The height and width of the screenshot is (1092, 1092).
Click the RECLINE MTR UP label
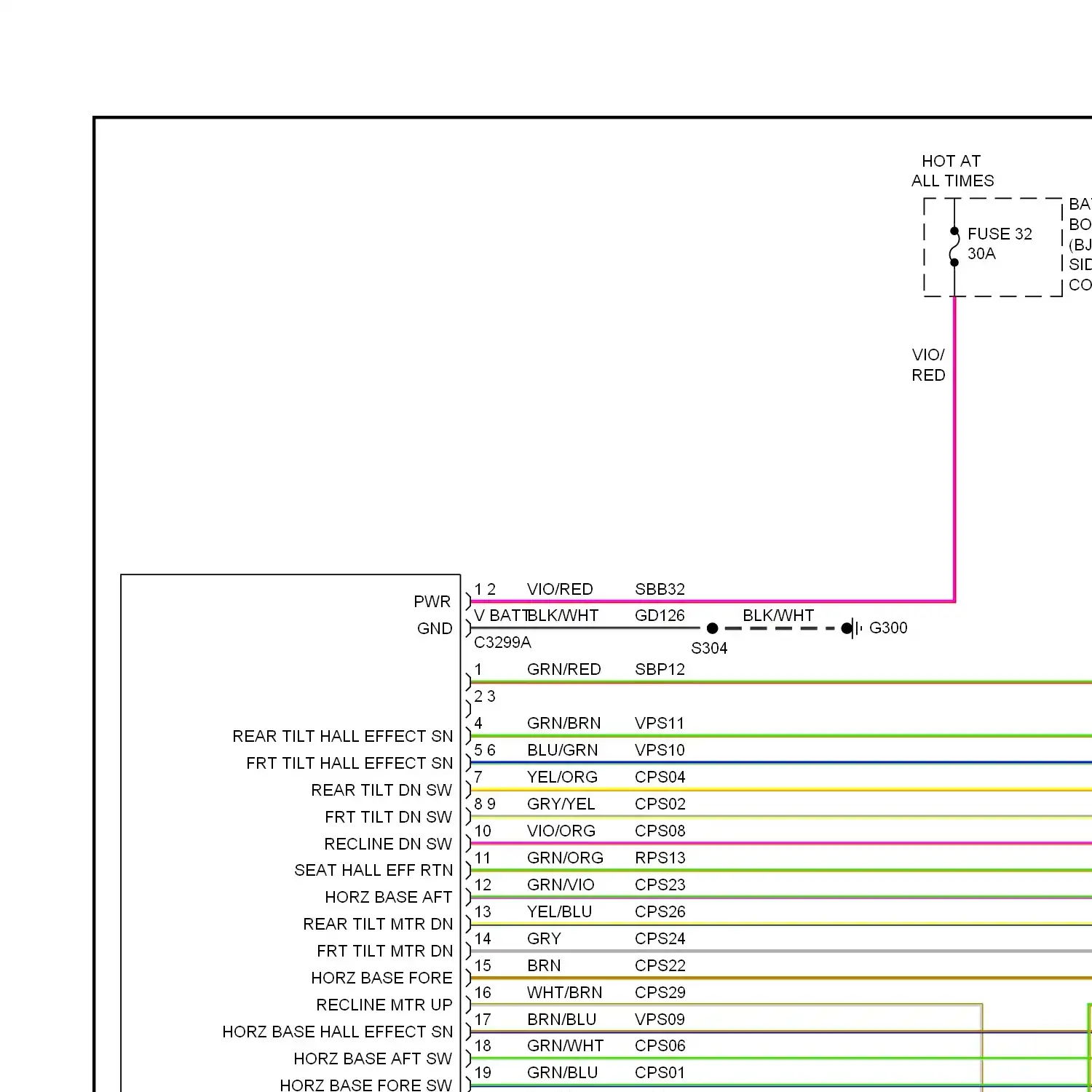pyautogui.click(x=384, y=1005)
